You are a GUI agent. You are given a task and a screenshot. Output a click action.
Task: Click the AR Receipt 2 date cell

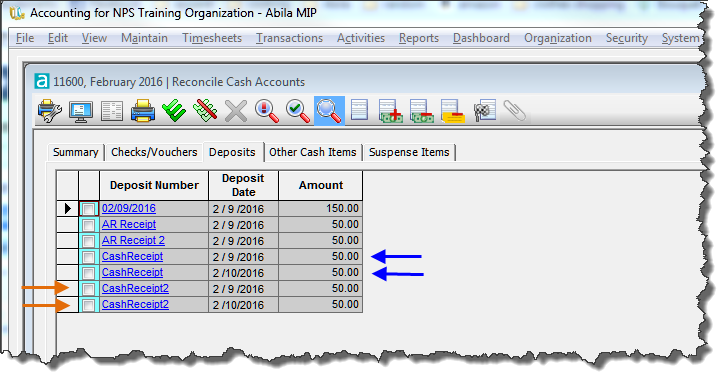(x=243, y=241)
